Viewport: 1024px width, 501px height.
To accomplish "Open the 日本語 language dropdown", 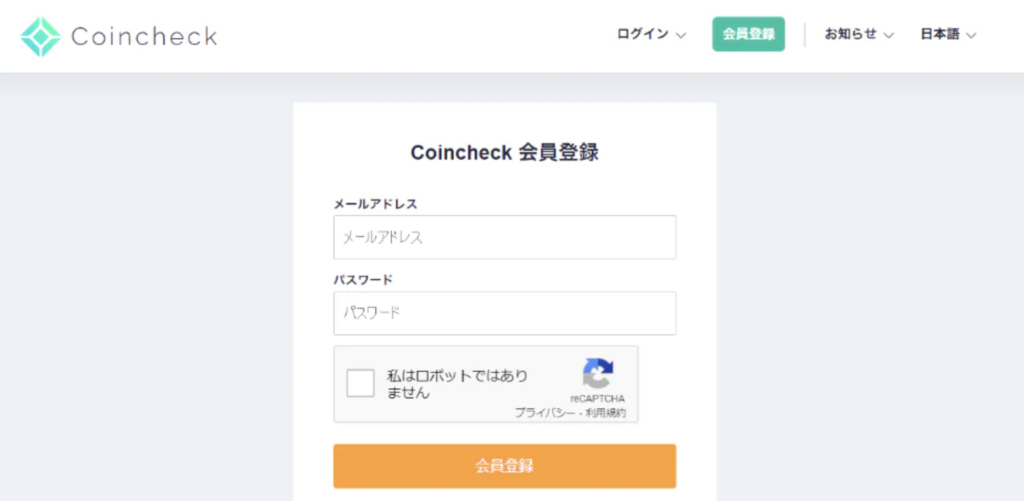I will (x=940, y=34).
